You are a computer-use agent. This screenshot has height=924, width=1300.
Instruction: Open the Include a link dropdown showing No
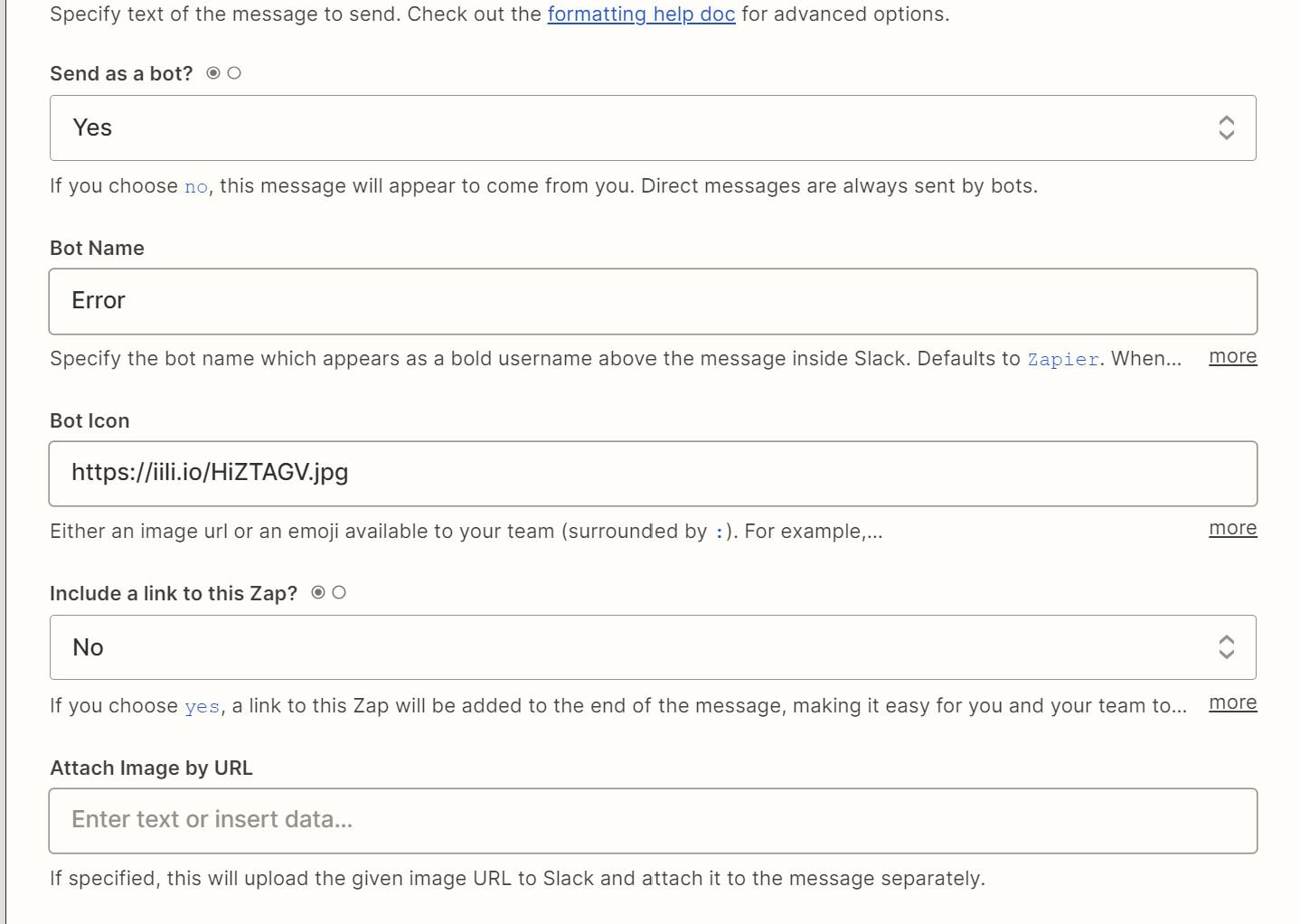[653, 647]
